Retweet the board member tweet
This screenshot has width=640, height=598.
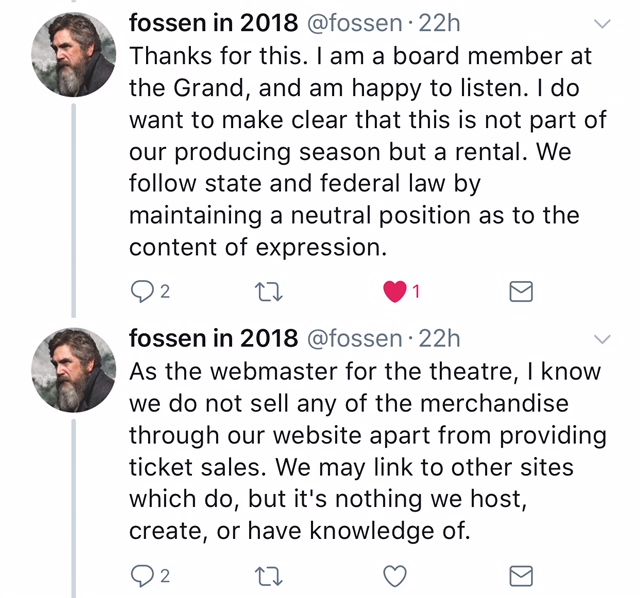coord(269,292)
